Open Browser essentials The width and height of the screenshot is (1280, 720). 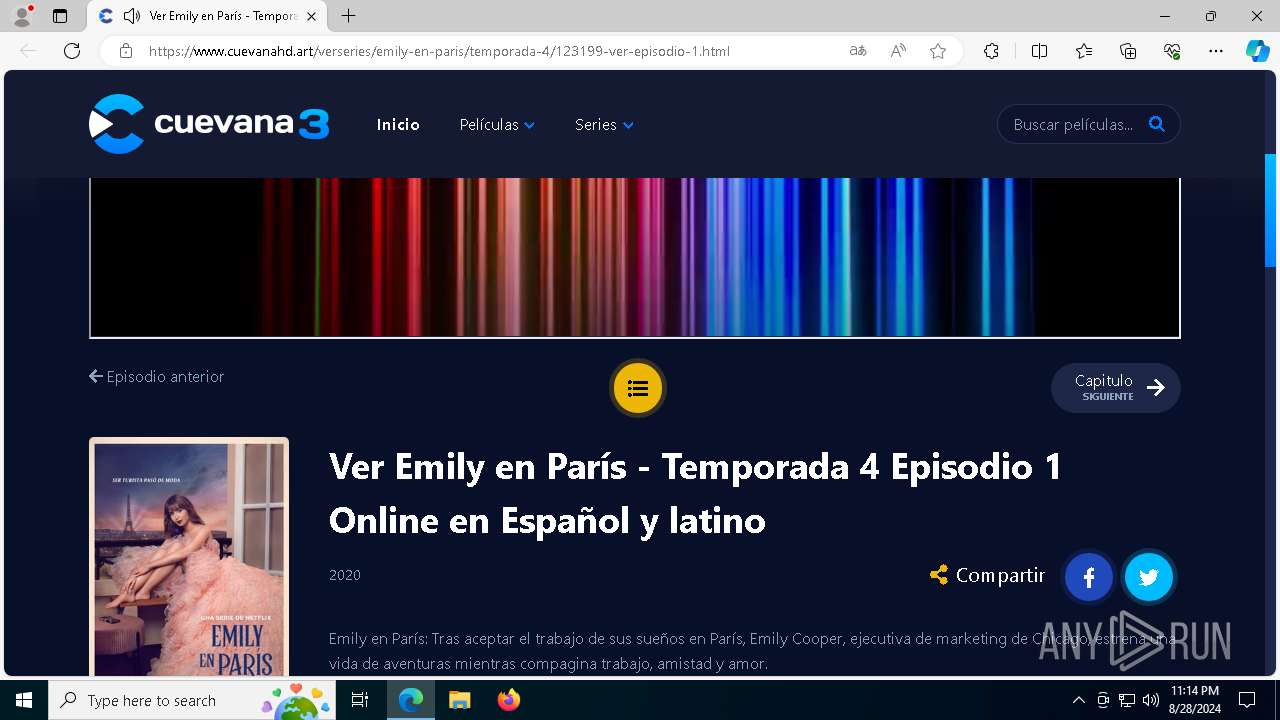[1172, 51]
